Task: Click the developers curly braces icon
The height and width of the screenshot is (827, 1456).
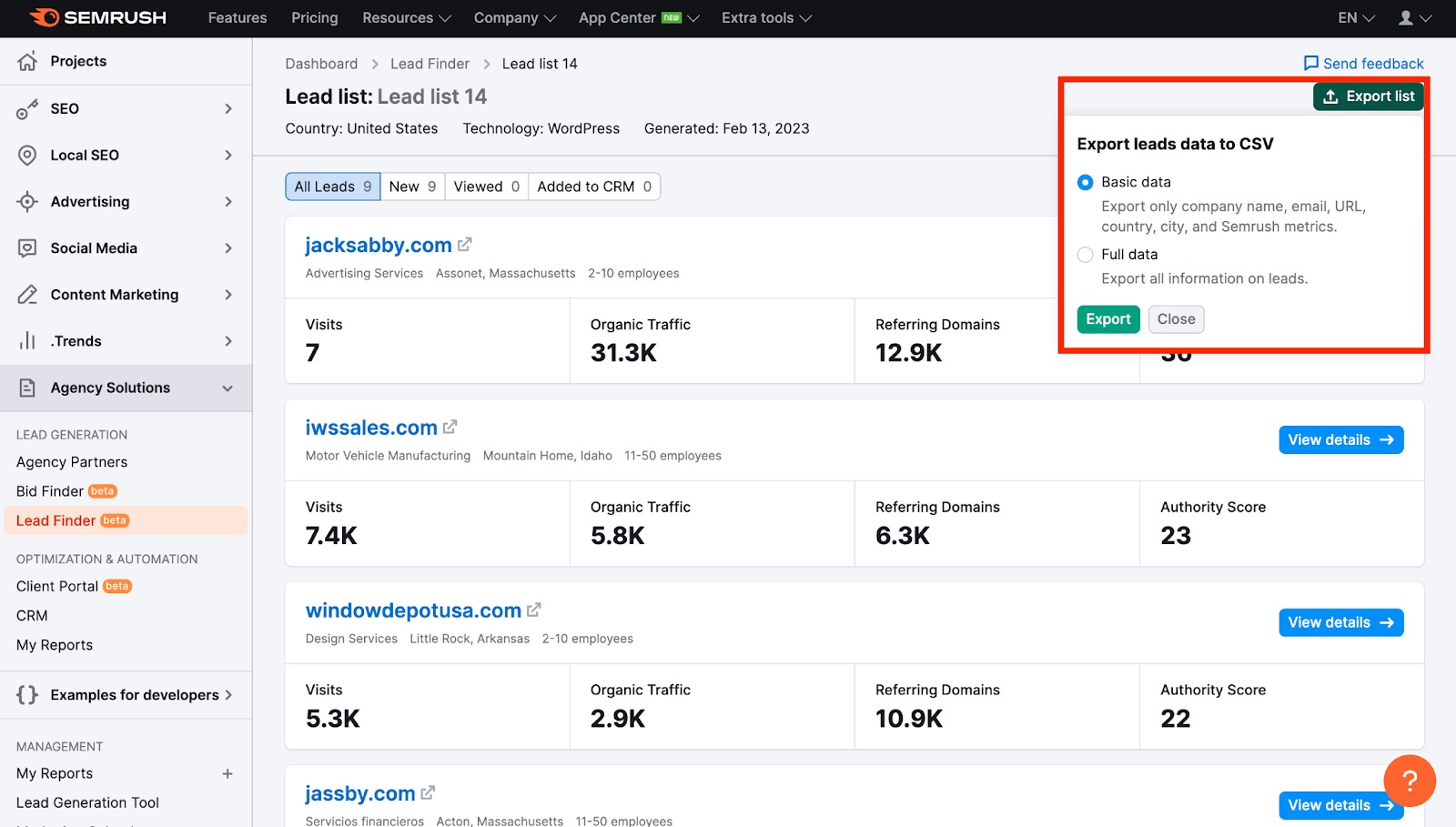Action: [x=27, y=695]
